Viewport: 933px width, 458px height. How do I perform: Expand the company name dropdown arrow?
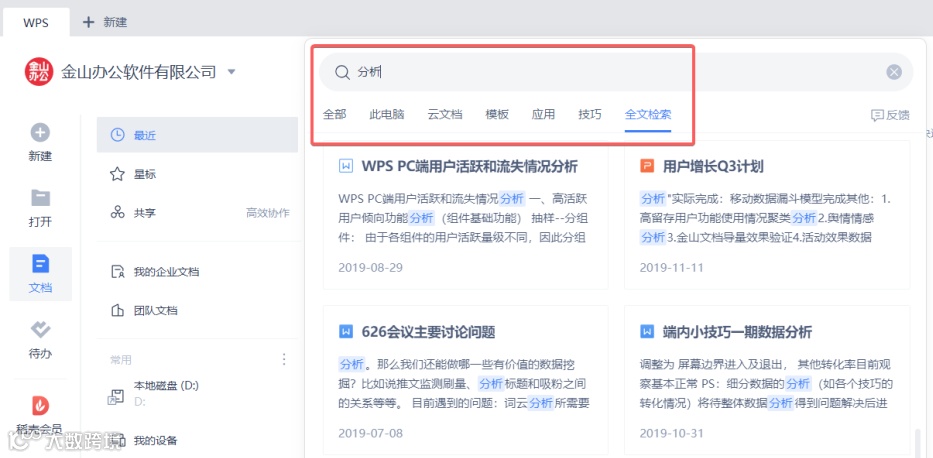231,73
